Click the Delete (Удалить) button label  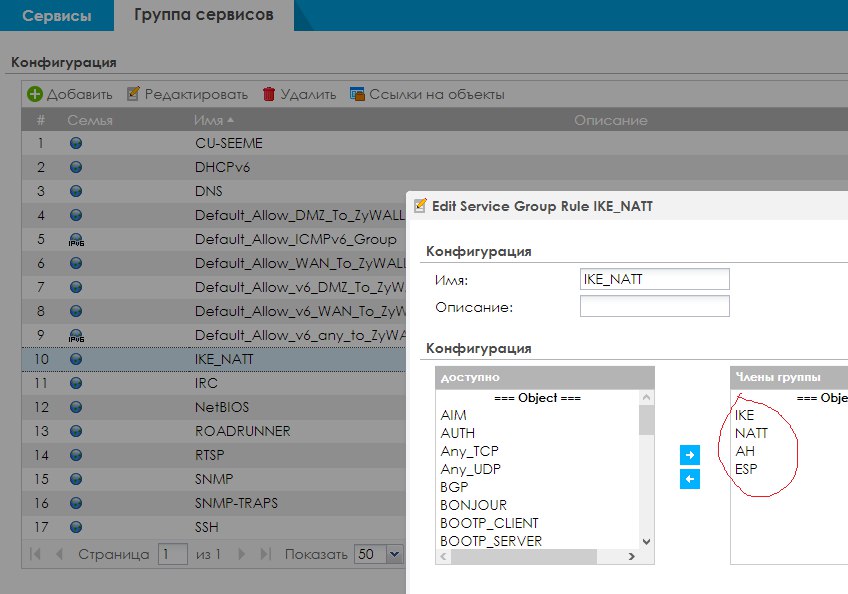(308, 94)
